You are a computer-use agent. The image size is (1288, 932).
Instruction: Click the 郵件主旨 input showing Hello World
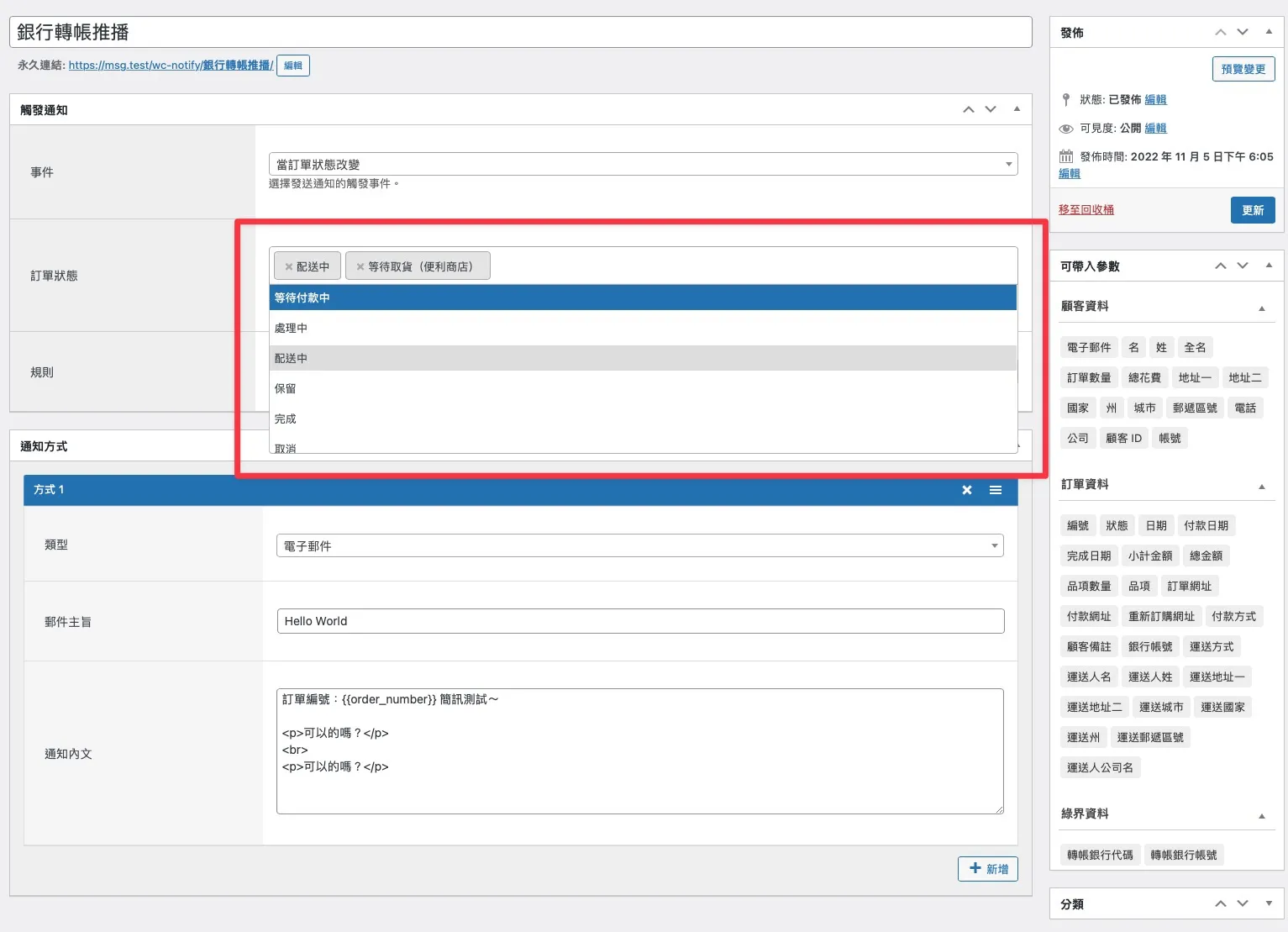641,620
